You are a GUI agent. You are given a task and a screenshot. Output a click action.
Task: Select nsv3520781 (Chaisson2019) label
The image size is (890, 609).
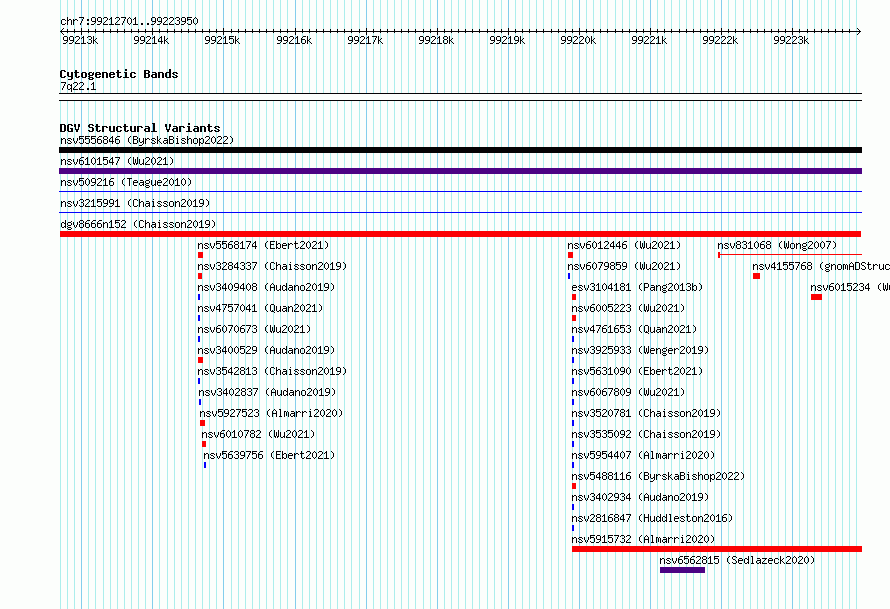[x=646, y=413]
